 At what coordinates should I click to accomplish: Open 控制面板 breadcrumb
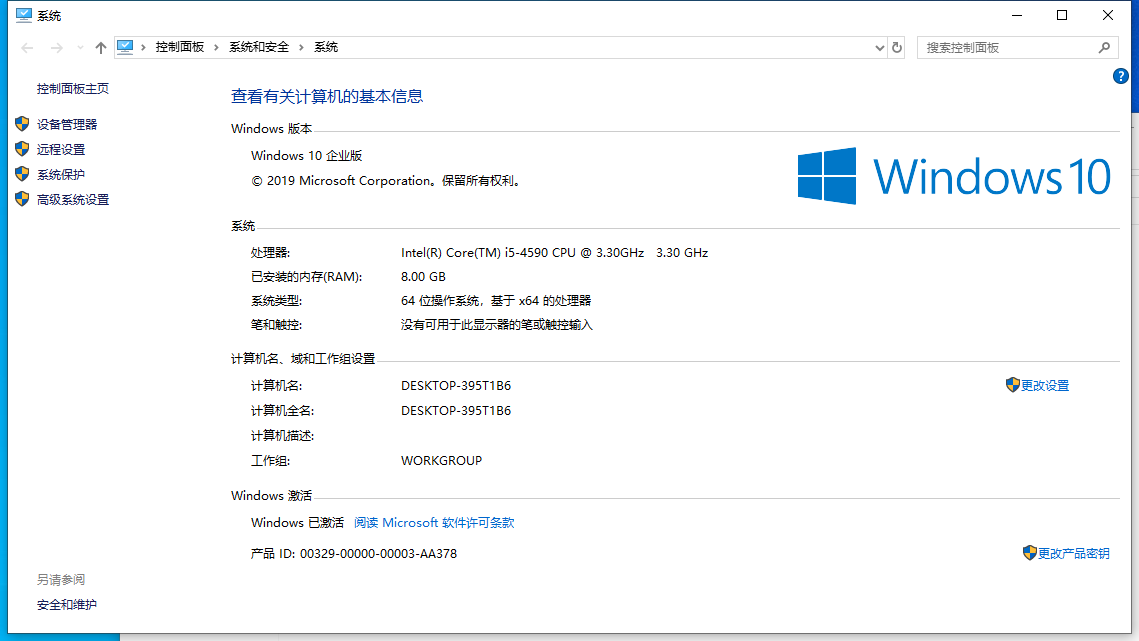point(179,47)
